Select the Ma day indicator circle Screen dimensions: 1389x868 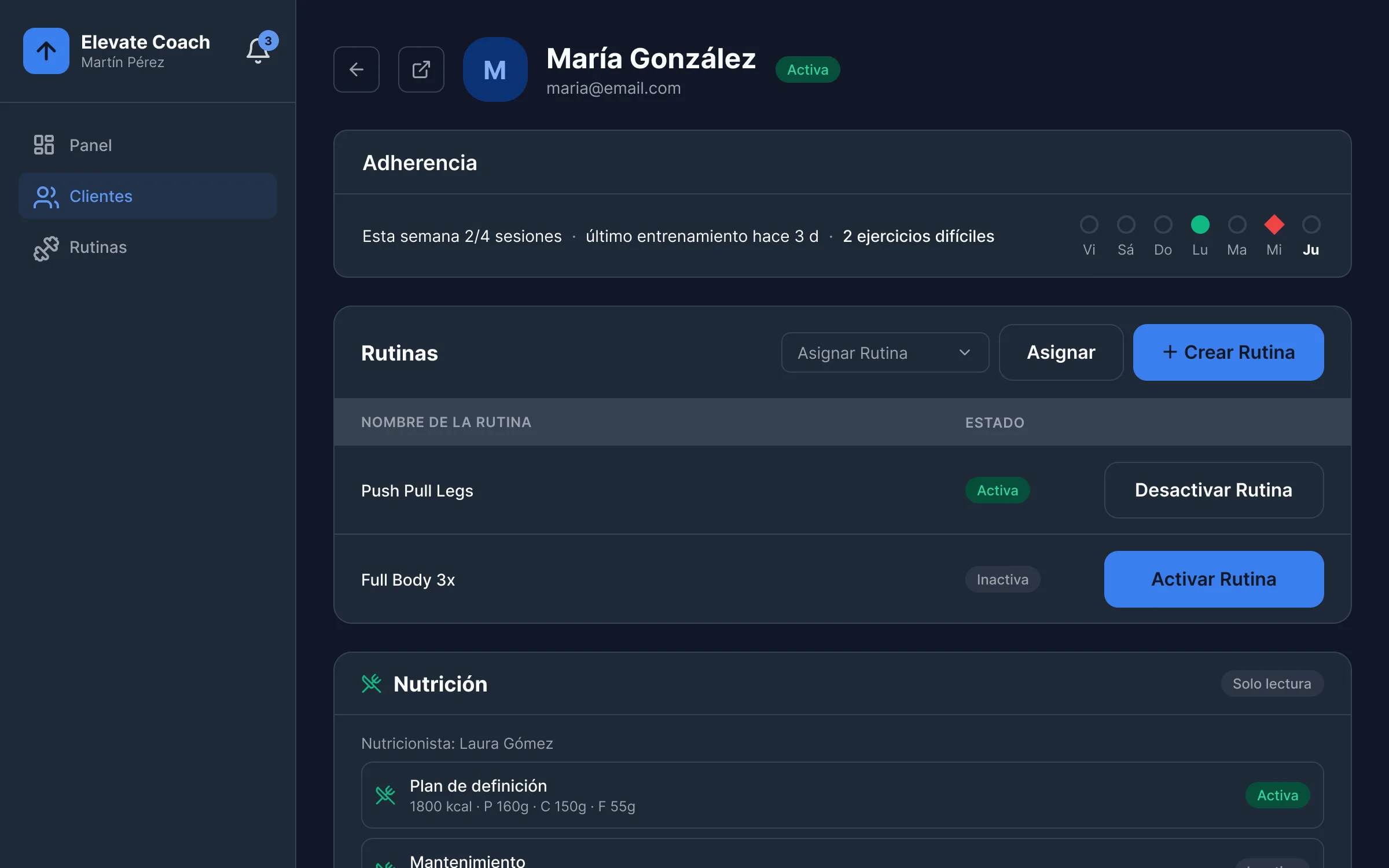click(x=1237, y=225)
